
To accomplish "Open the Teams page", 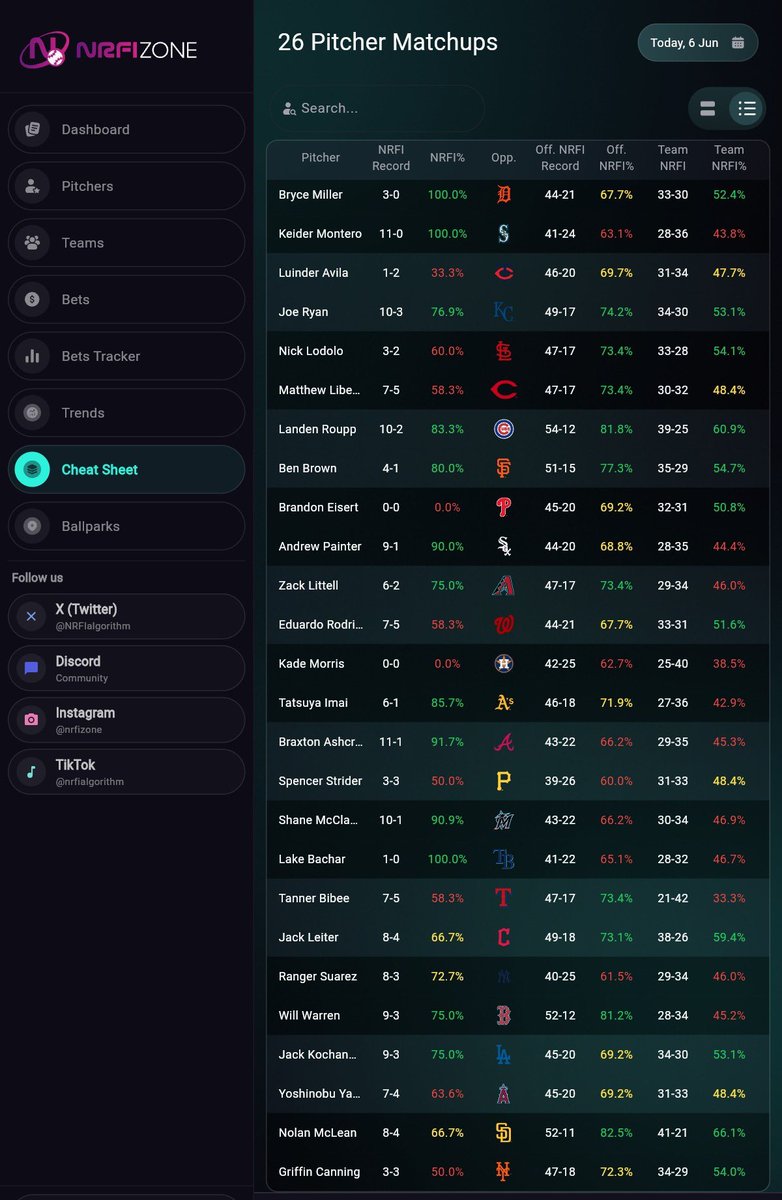I will (126, 243).
